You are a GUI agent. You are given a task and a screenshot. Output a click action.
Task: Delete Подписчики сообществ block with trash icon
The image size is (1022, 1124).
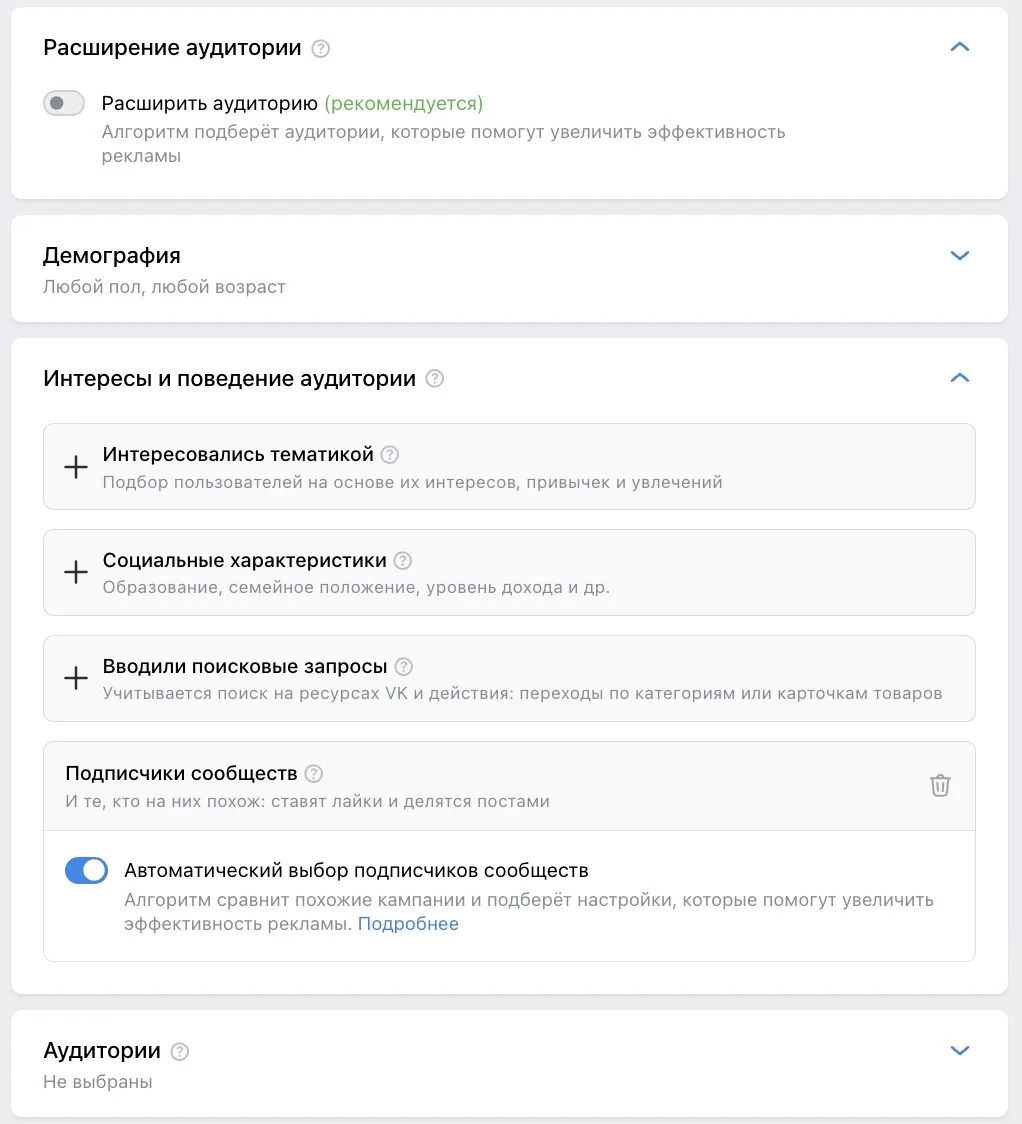pos(940,786)
